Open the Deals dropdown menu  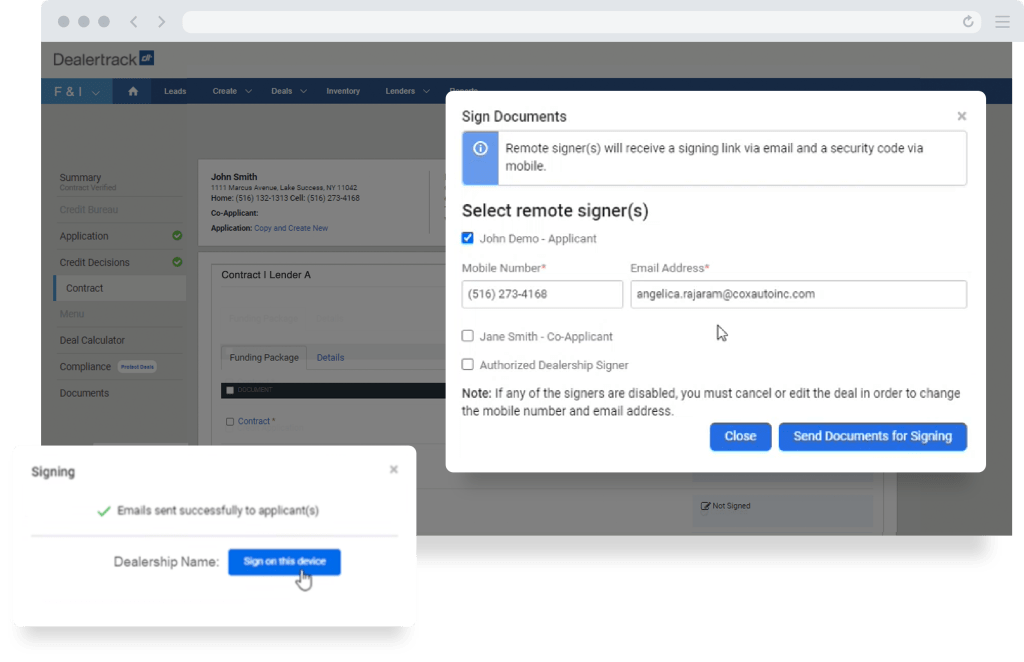tap(289, 91)
